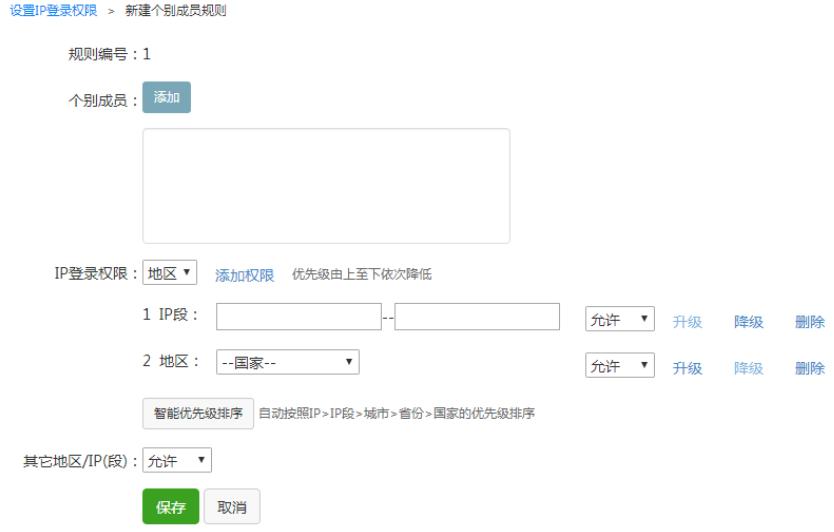Click the 智能优先级排序 button
This screenshot has width=834, height=532.
pyautogui.click(x=198, y=413)
